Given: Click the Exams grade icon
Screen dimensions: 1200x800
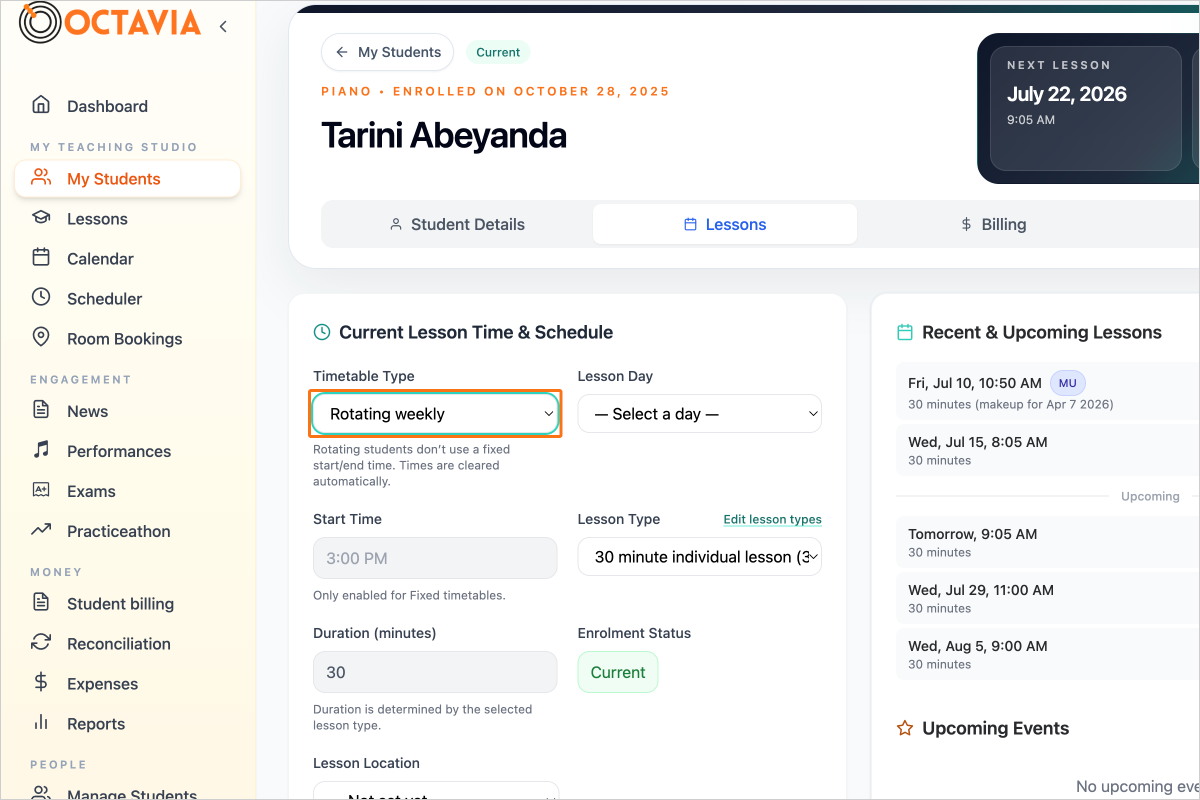Looking at the screenshot, I should [41, 491].
